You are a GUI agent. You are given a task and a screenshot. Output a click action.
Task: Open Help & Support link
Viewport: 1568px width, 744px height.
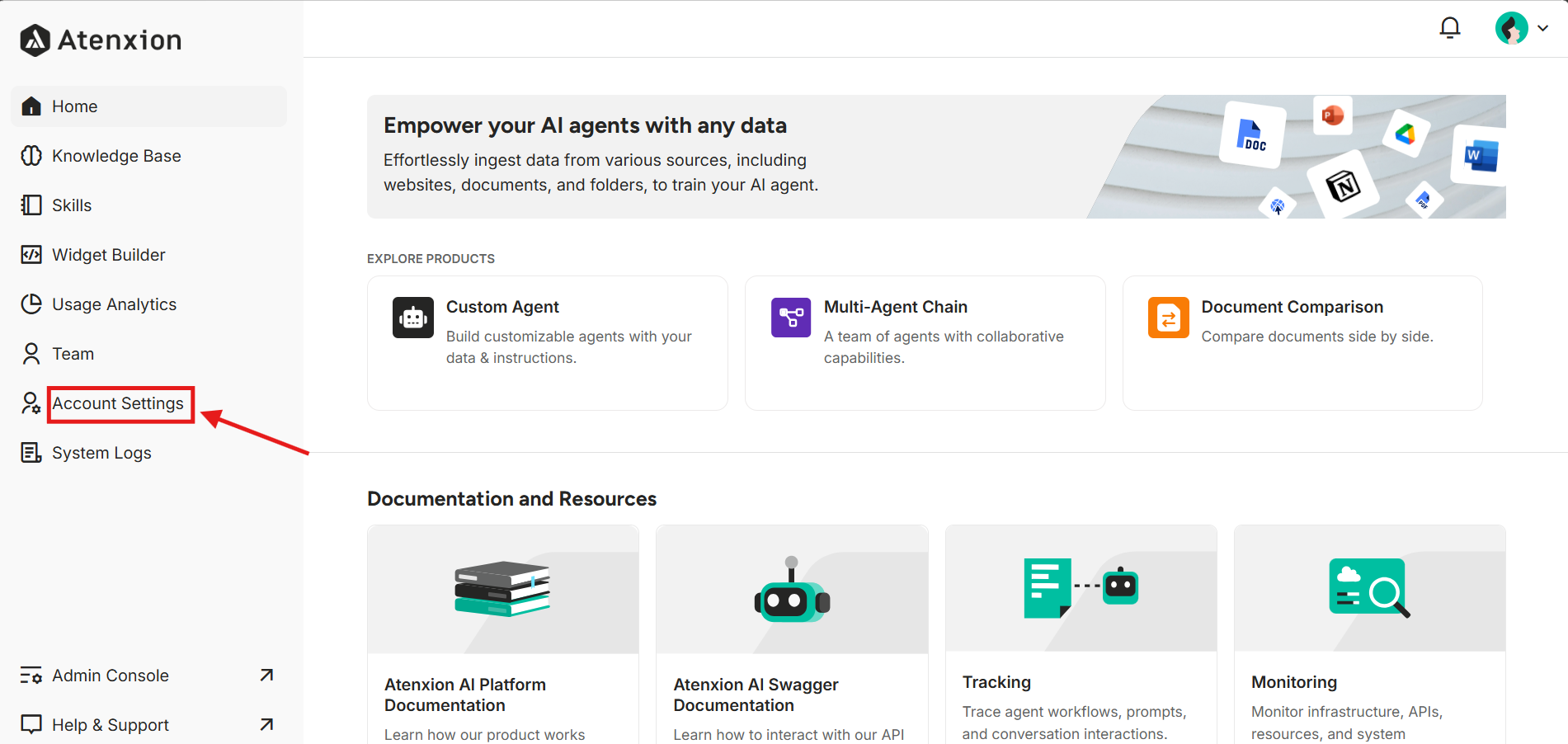111,725
